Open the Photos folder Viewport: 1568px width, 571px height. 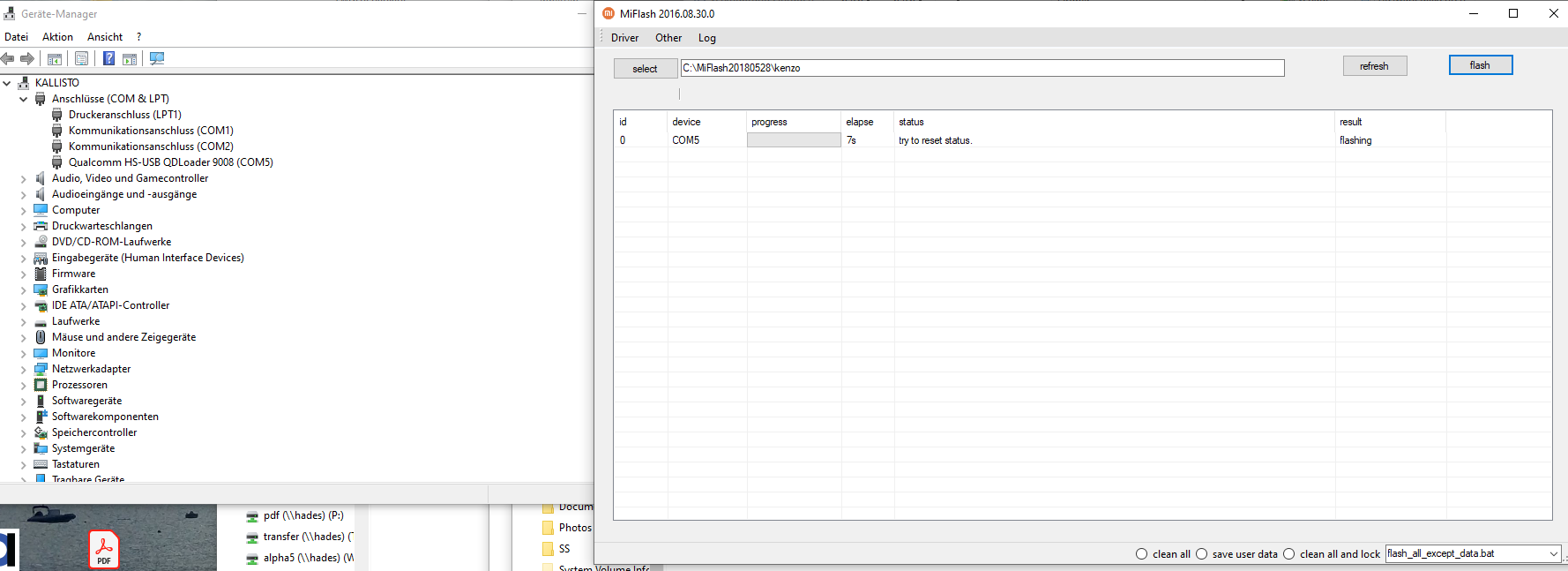tap(574, 528)
